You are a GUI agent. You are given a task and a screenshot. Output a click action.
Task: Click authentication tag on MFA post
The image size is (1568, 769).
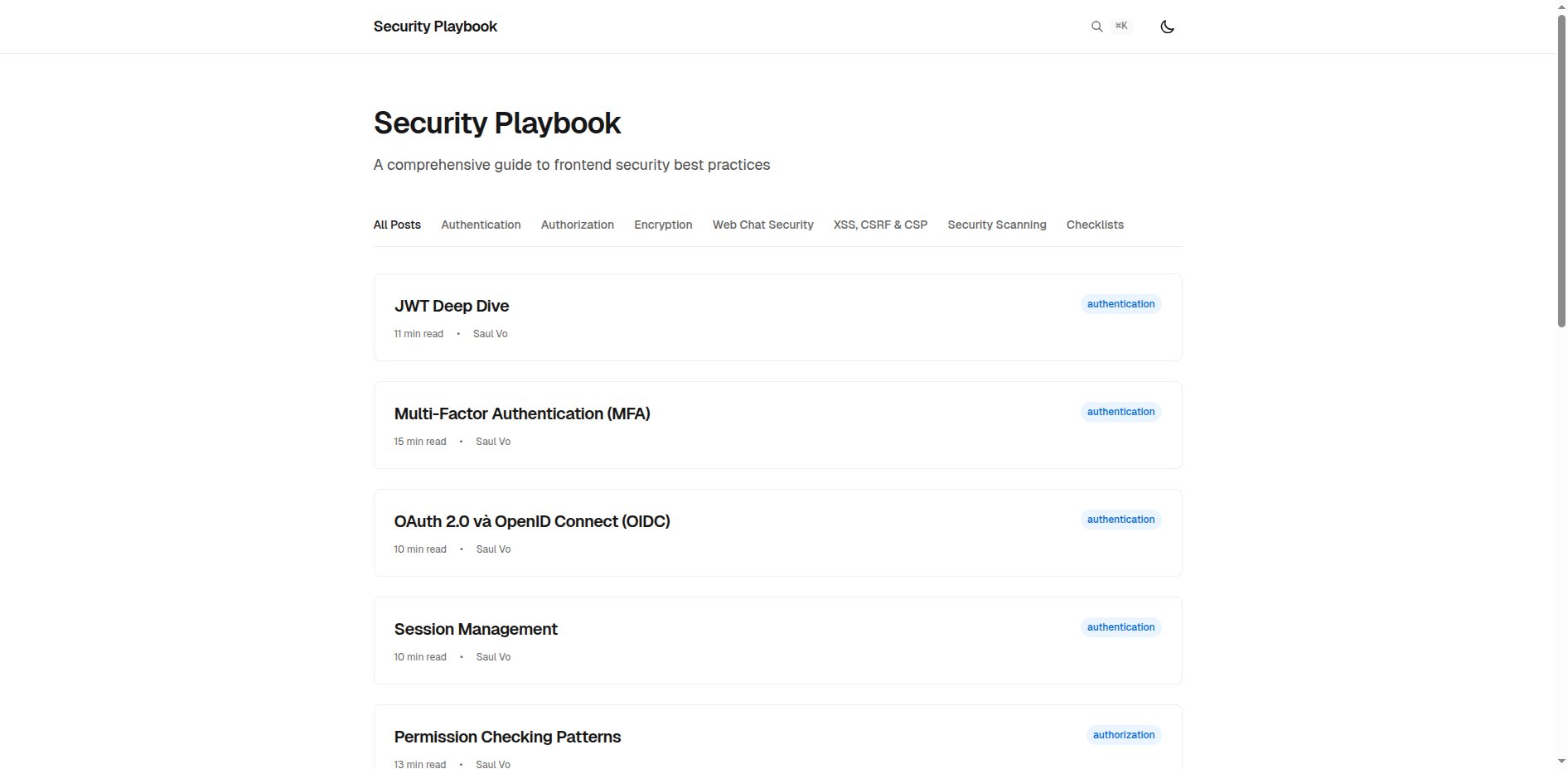[x=1120, y=412]
